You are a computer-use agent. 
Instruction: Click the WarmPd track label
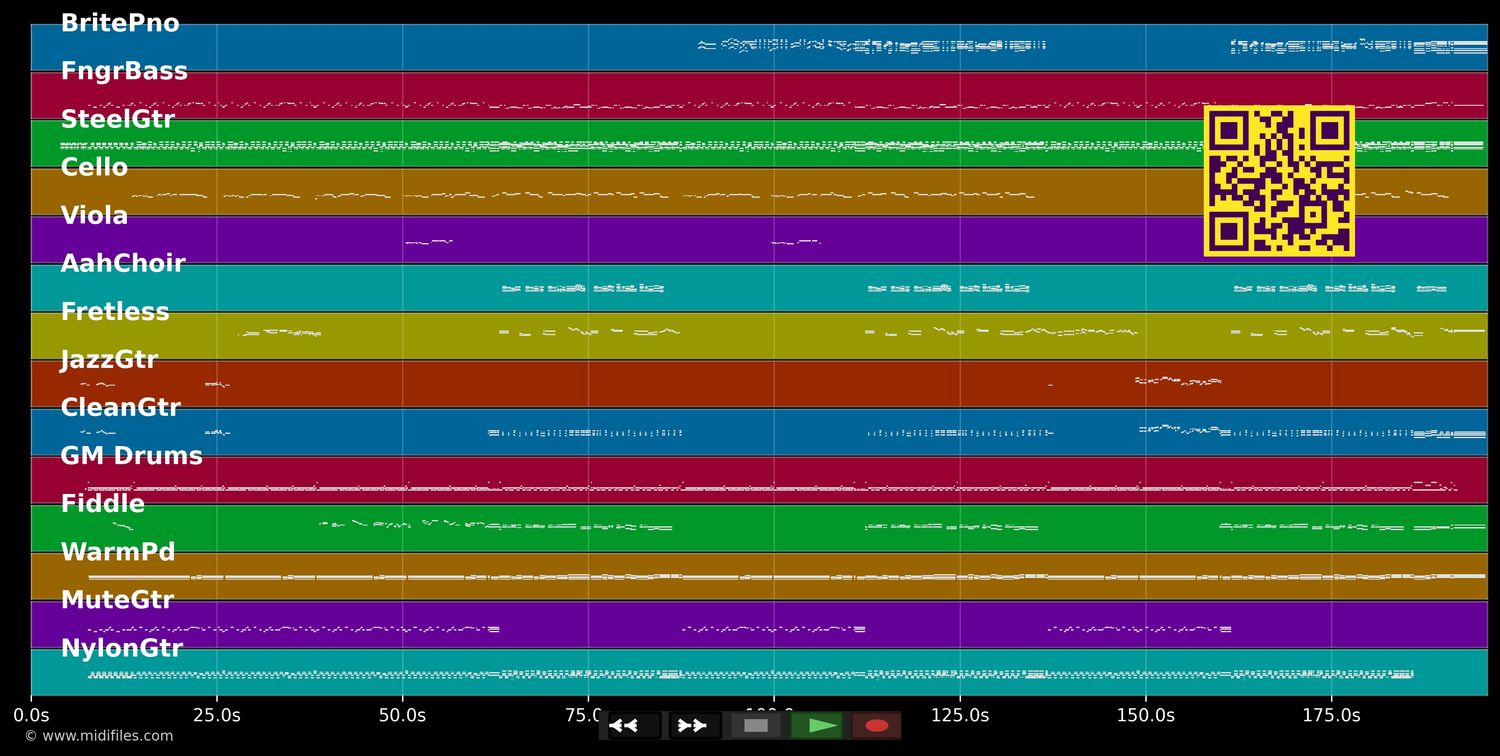117,551
